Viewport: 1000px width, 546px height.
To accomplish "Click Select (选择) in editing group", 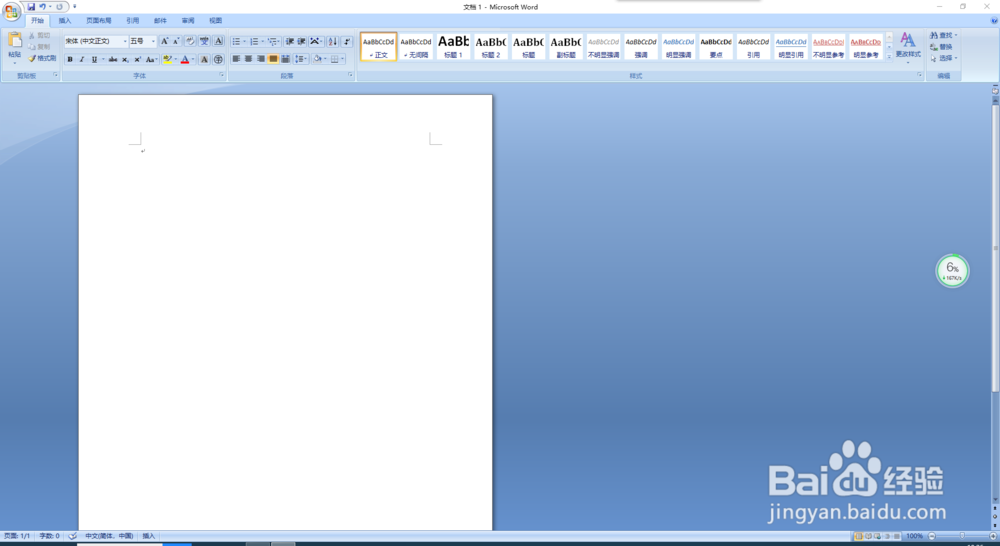I will [x=944, y=58].
